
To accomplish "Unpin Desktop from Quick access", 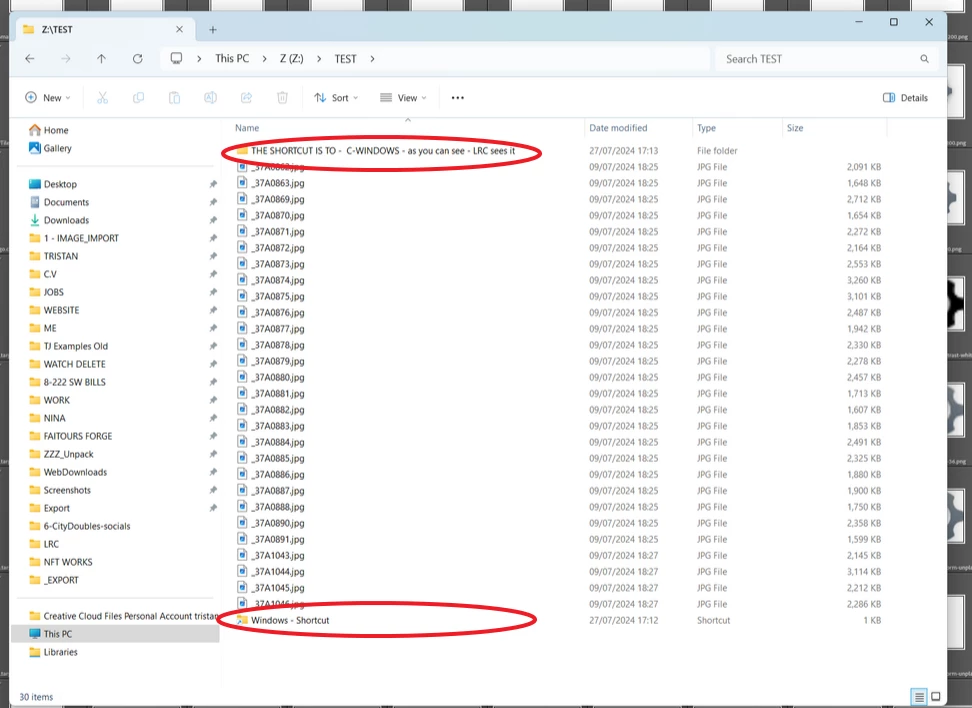I will point(213,184).
